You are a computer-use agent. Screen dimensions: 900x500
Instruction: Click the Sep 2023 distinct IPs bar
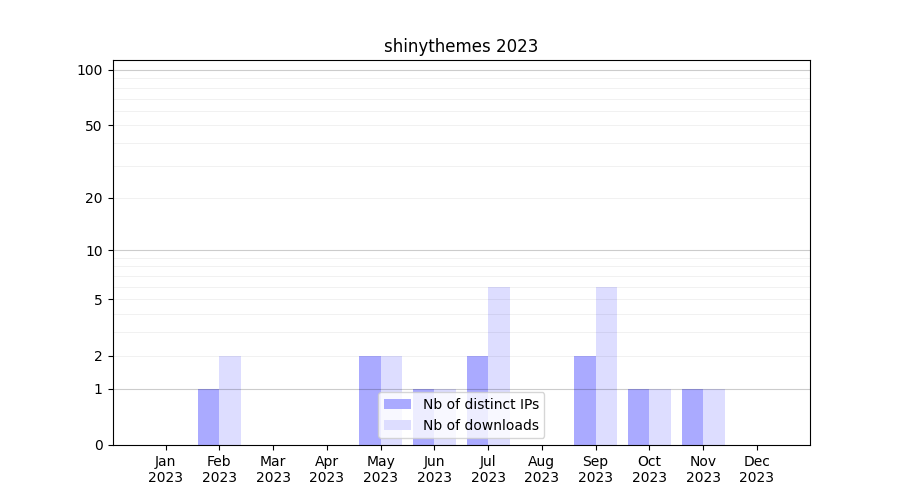click(x=584, y=400)
